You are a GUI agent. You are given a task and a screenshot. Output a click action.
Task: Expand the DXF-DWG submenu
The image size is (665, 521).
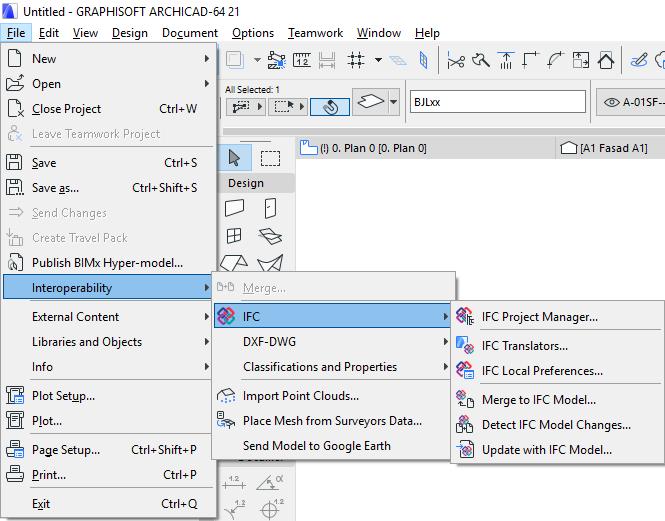(332, 342)
